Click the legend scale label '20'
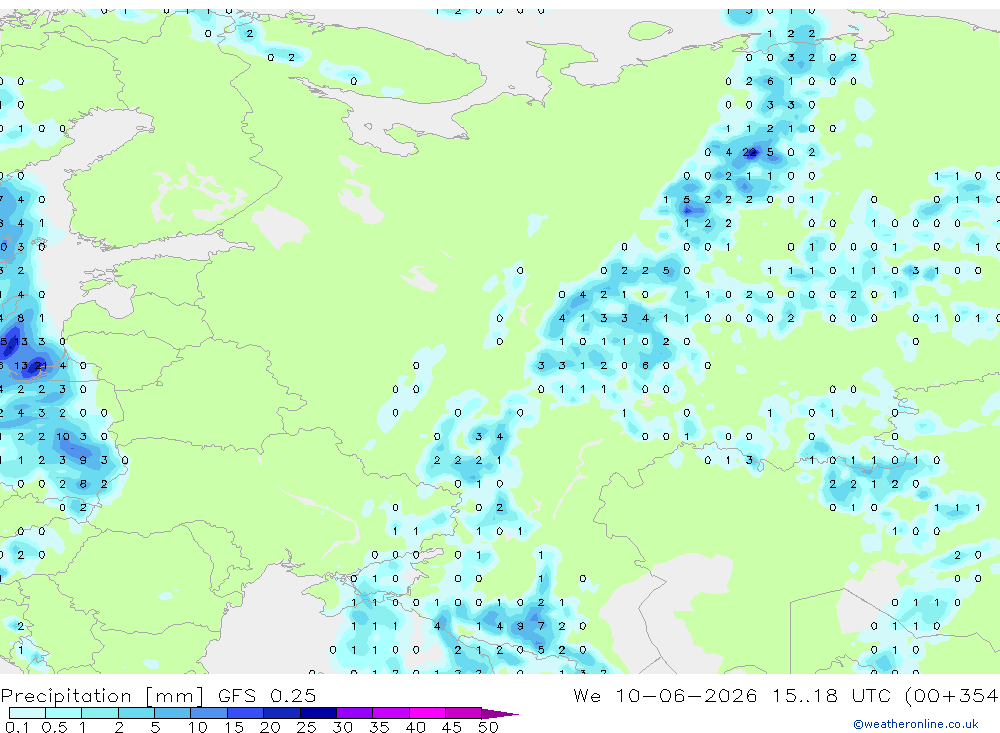 (270, 727)
